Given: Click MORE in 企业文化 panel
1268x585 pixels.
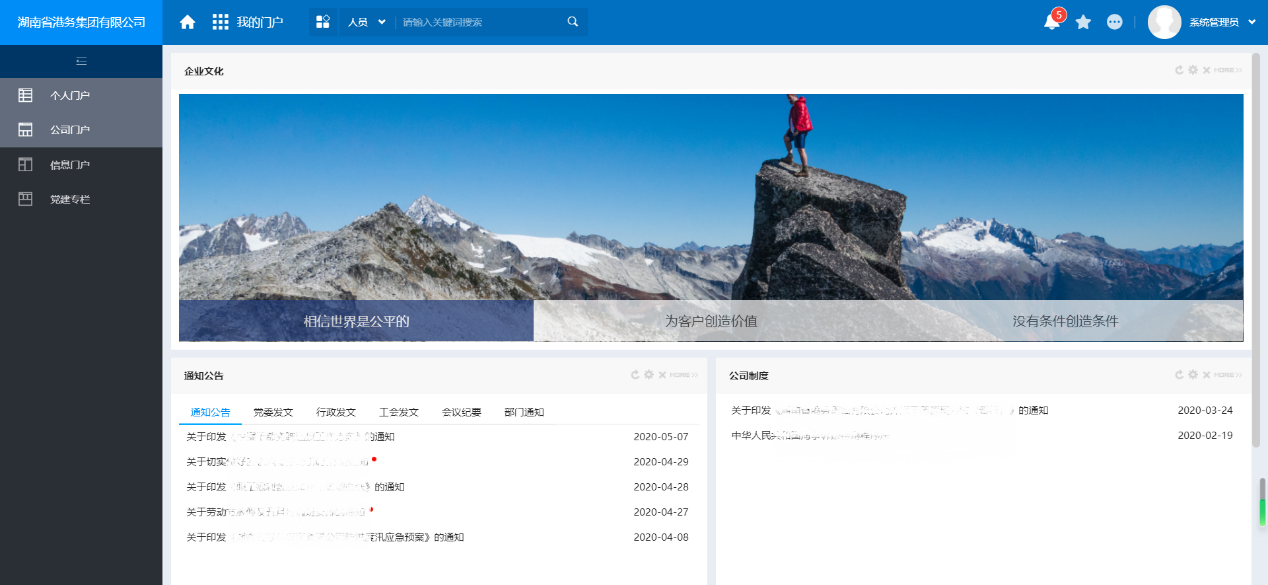Looking at the screenshot, I should (x=1228, y=70).
